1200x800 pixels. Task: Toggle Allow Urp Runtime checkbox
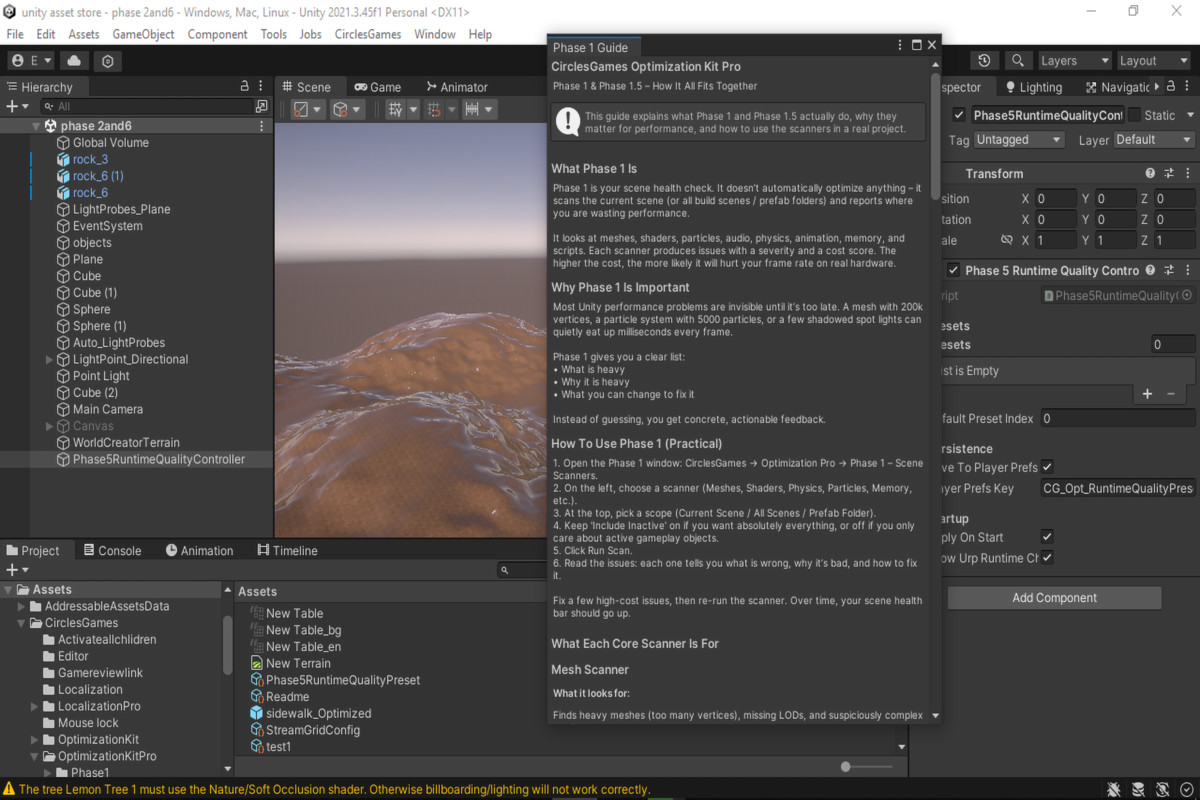[x=1047, y=558]
